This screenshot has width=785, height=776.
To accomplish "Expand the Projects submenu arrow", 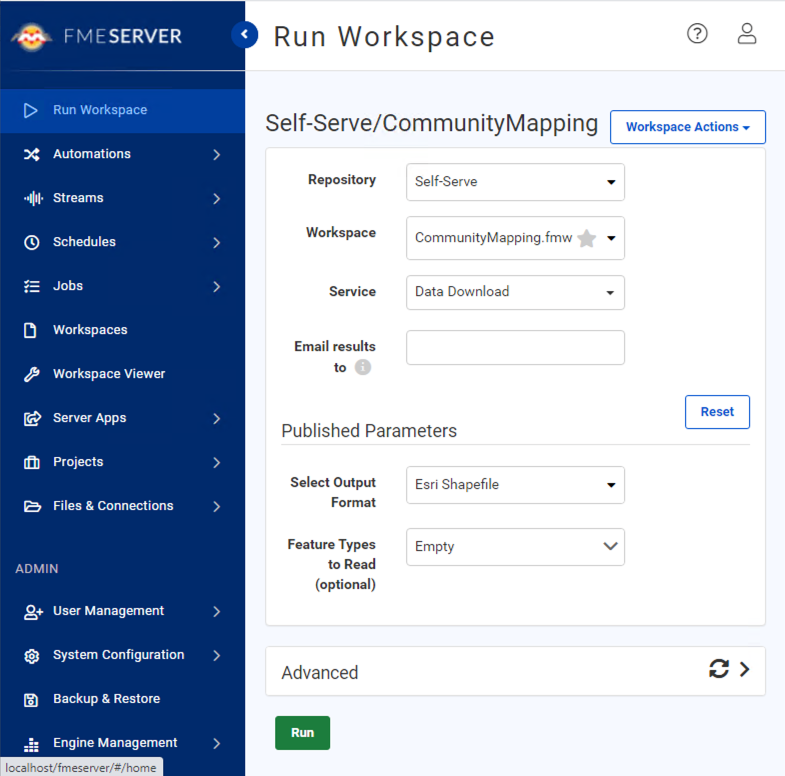I will coord(216,463).
